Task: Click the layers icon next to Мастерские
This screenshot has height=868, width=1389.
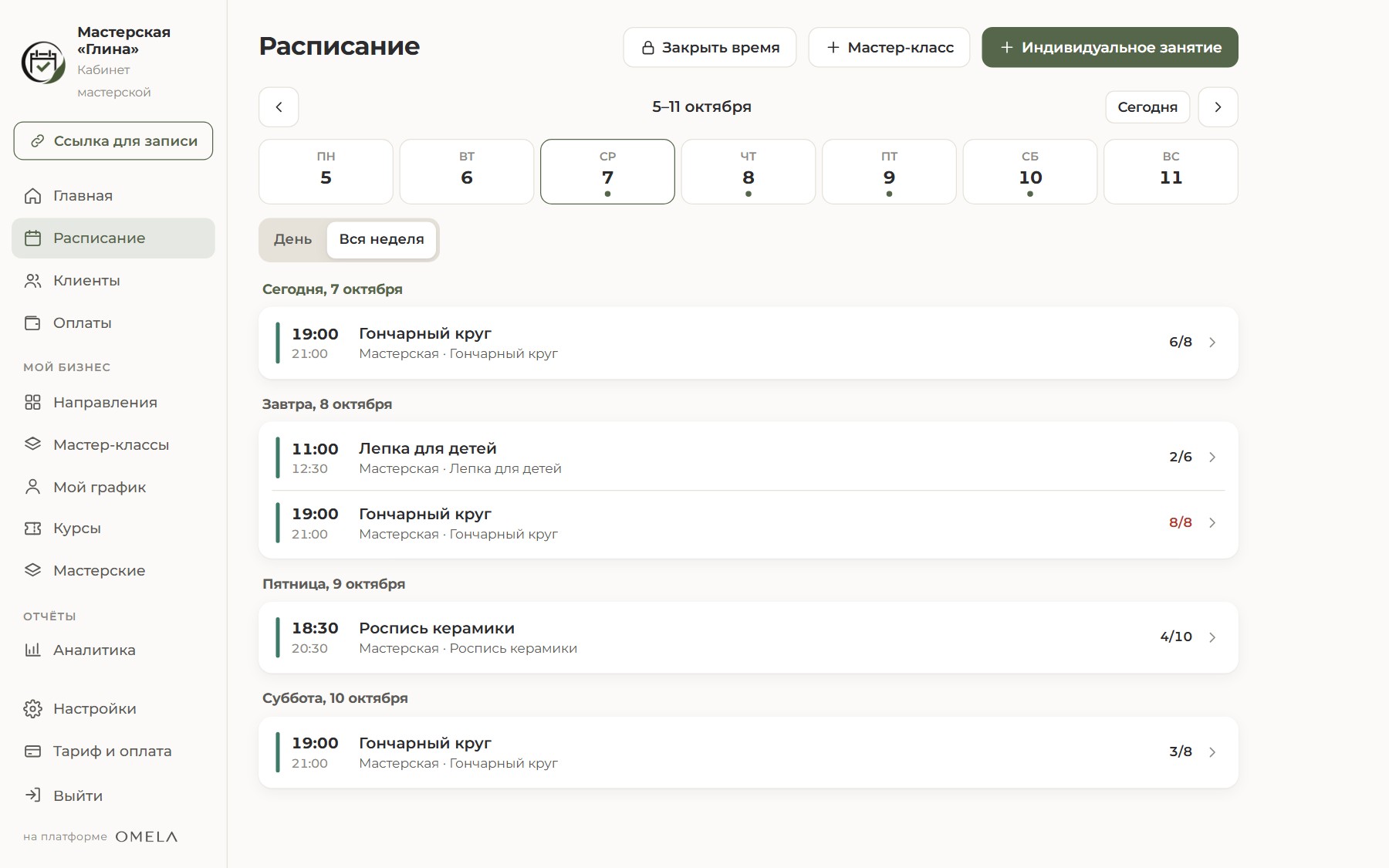Action: [32, 571]
